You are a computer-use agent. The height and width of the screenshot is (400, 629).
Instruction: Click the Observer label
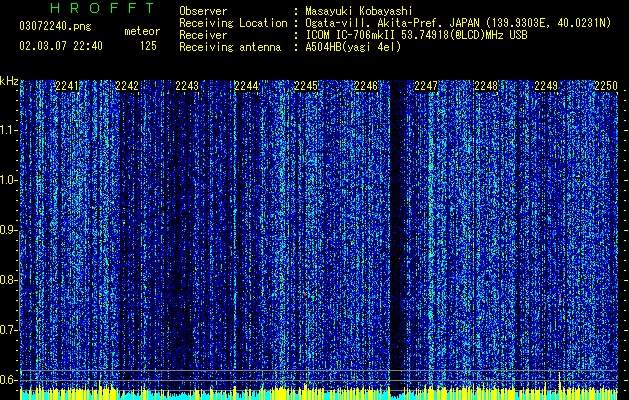[203, 11]
